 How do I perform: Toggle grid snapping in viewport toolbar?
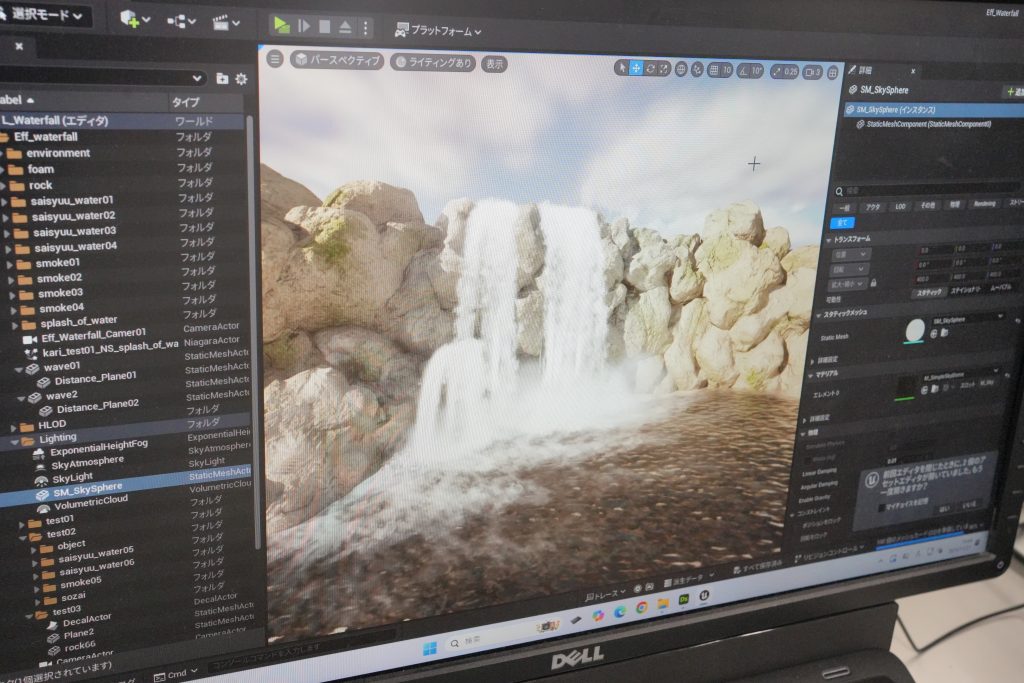pos(714,70)
